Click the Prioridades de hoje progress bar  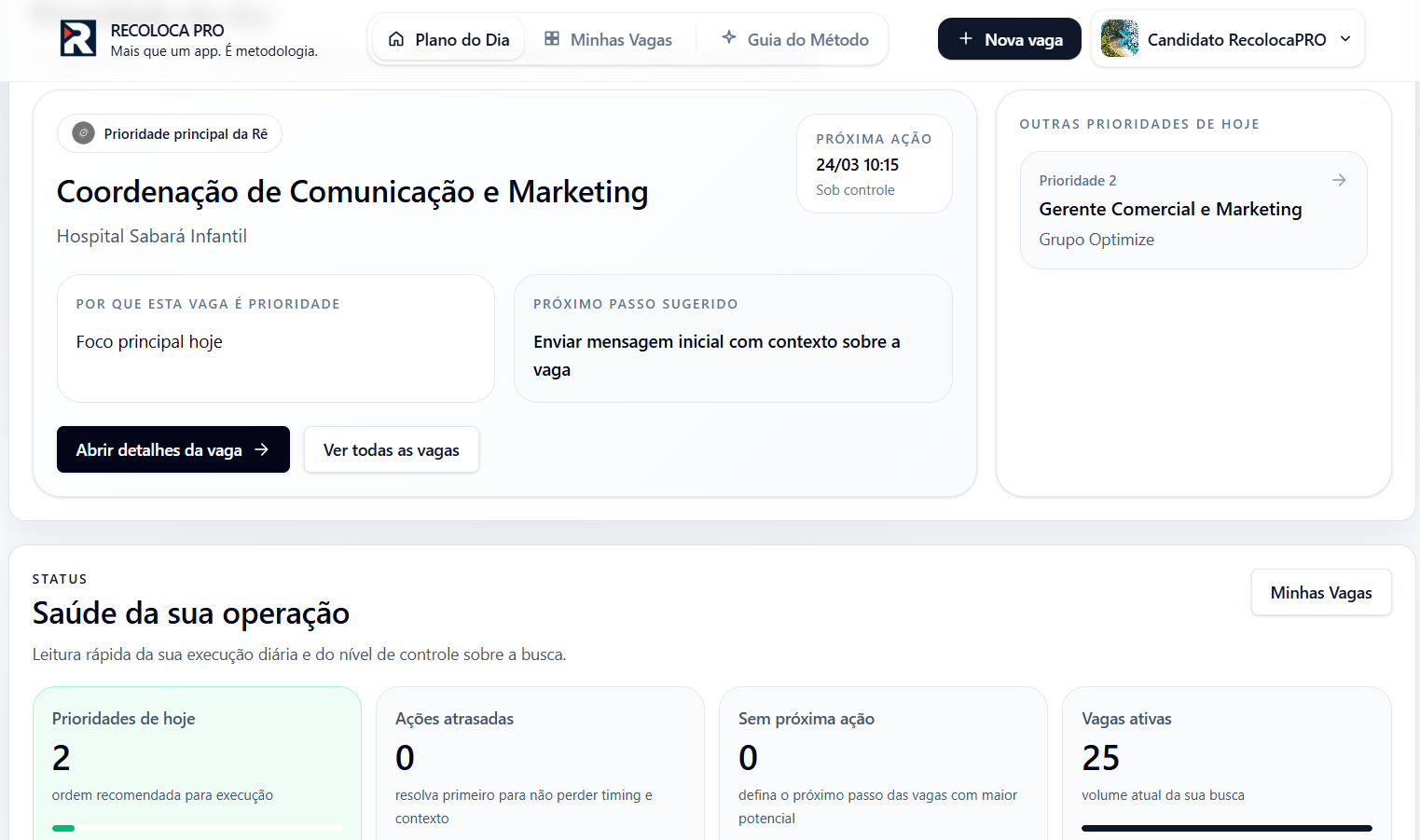(x=197, y=828)
